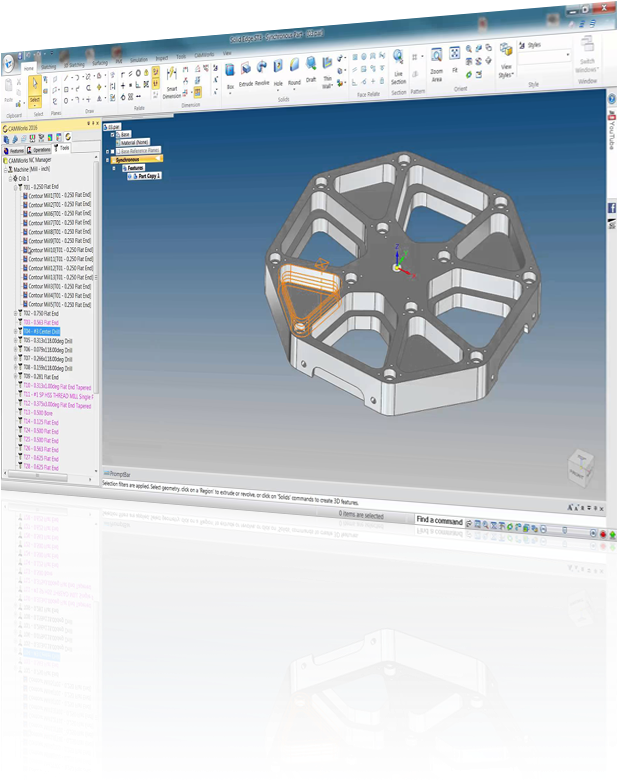
Task: Expand the Base node in PathFinder
Action: coord(112,135)
